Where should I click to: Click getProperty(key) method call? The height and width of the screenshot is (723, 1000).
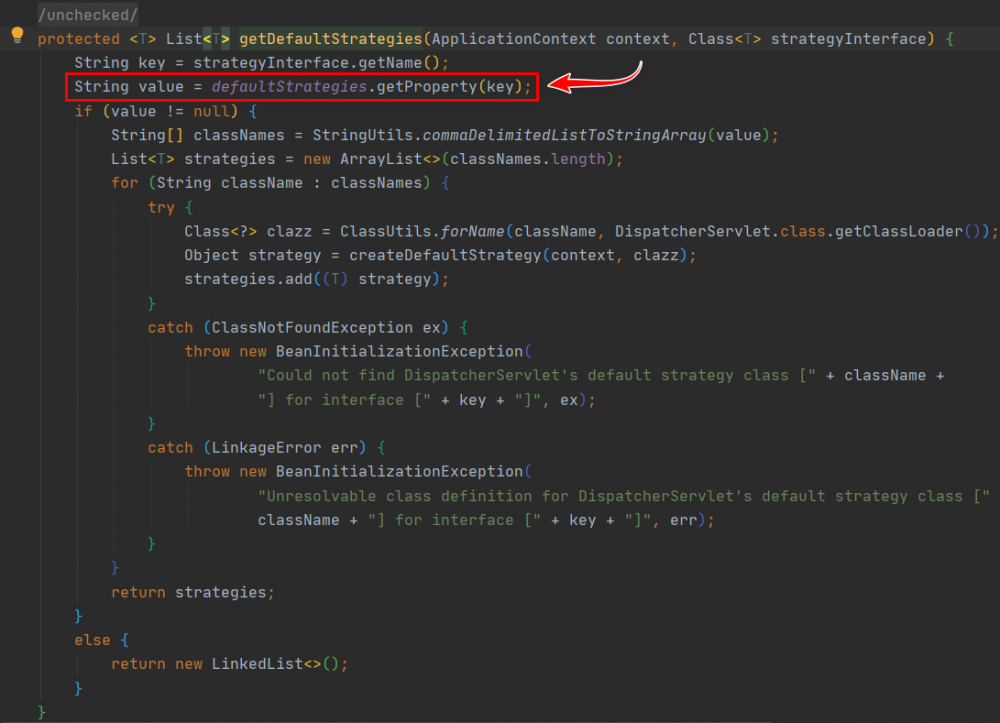[450, 87]
